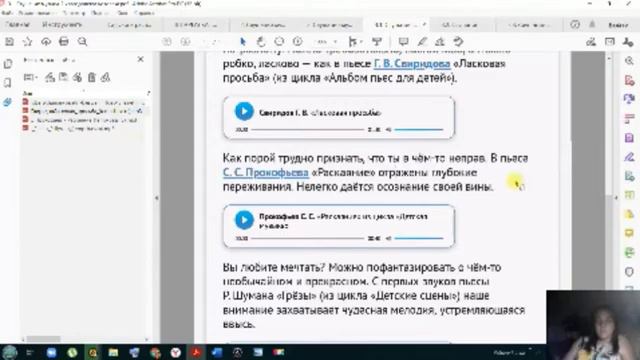Image resolution: width=640 pixels, height=360 pixels.
Task: Open the Yandex browser taskbar icon
Action: coord(176,352)
